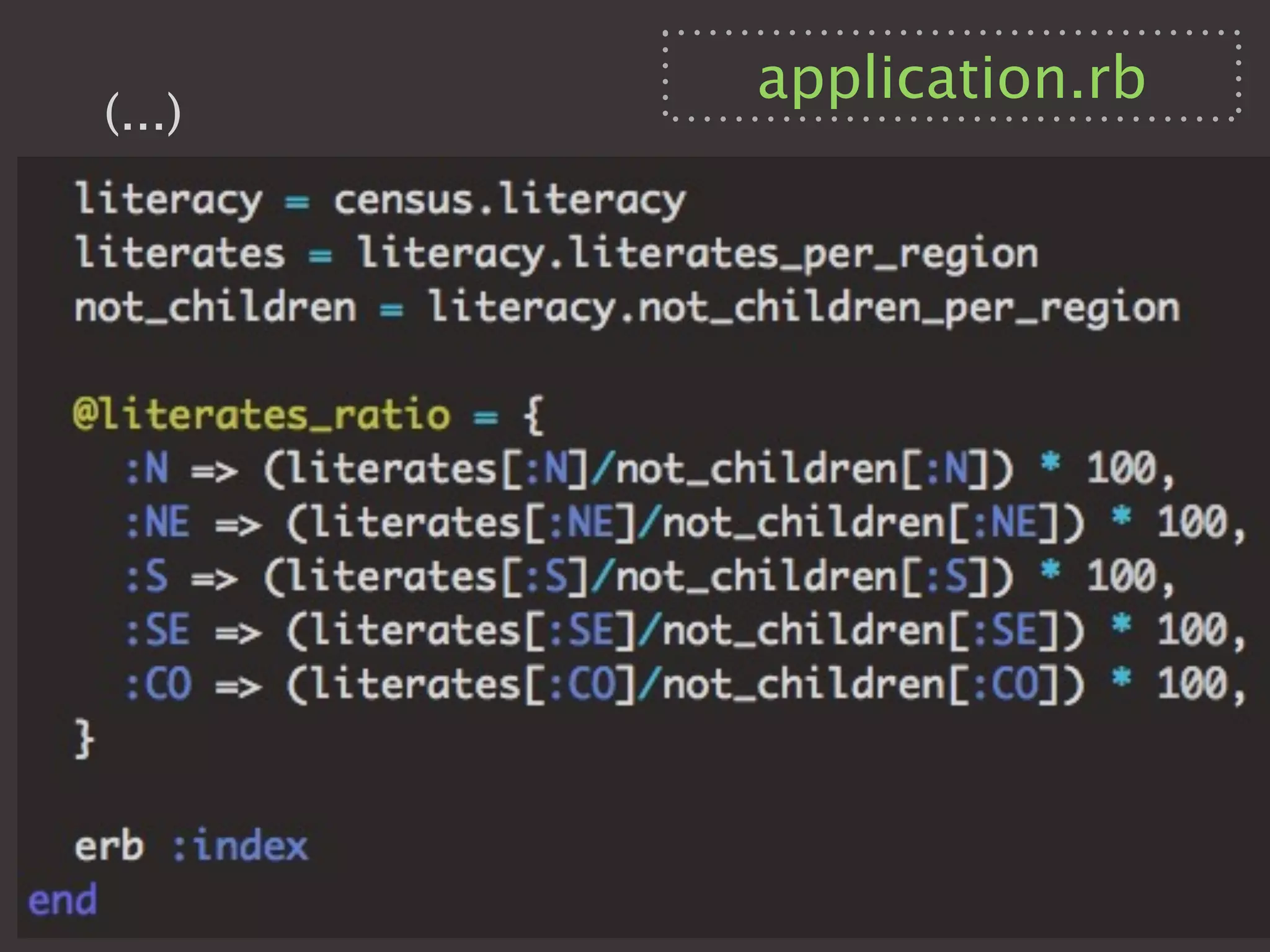Click the line 'literacy = census.literacy'
Image resolution: width=1270 pixels, height=952 pixels.
tap(380, 200)
